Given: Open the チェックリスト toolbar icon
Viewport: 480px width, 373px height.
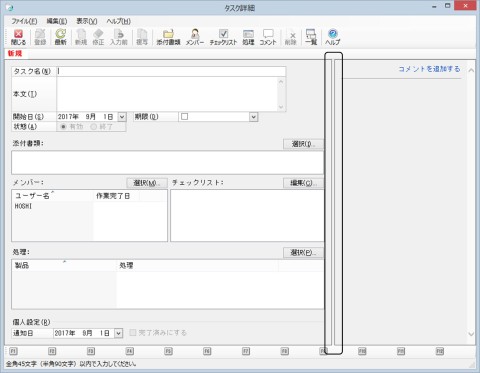Looking at the screenshot, I should (x=223, y=37).
